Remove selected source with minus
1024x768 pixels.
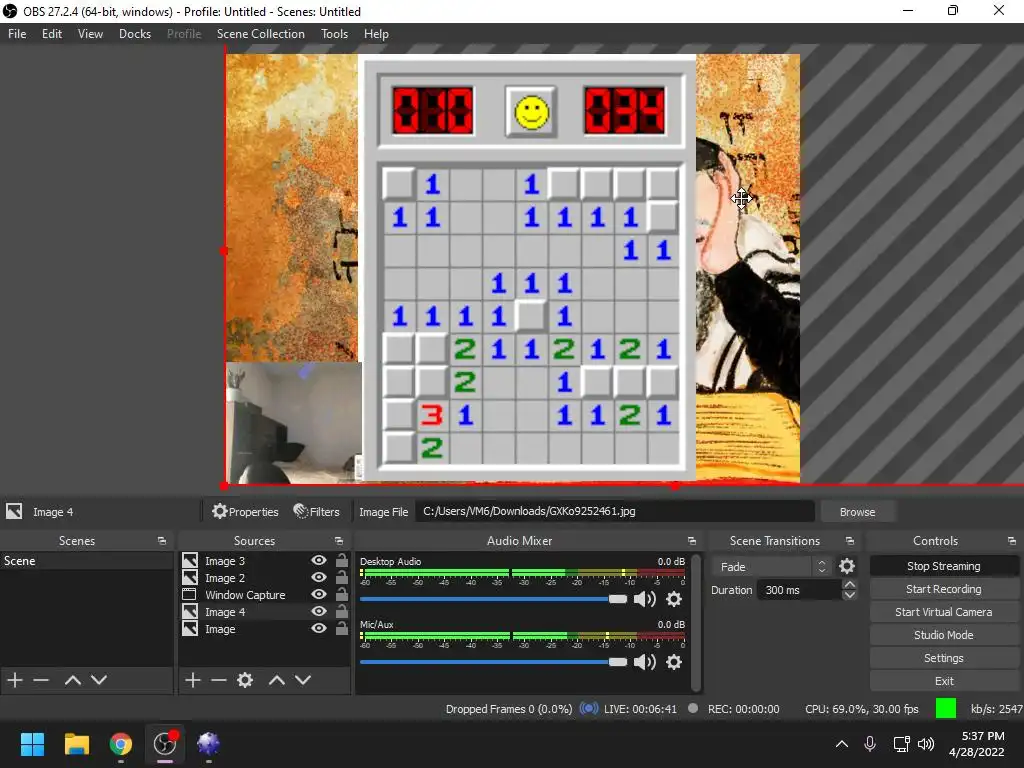[x=219, y=680]
